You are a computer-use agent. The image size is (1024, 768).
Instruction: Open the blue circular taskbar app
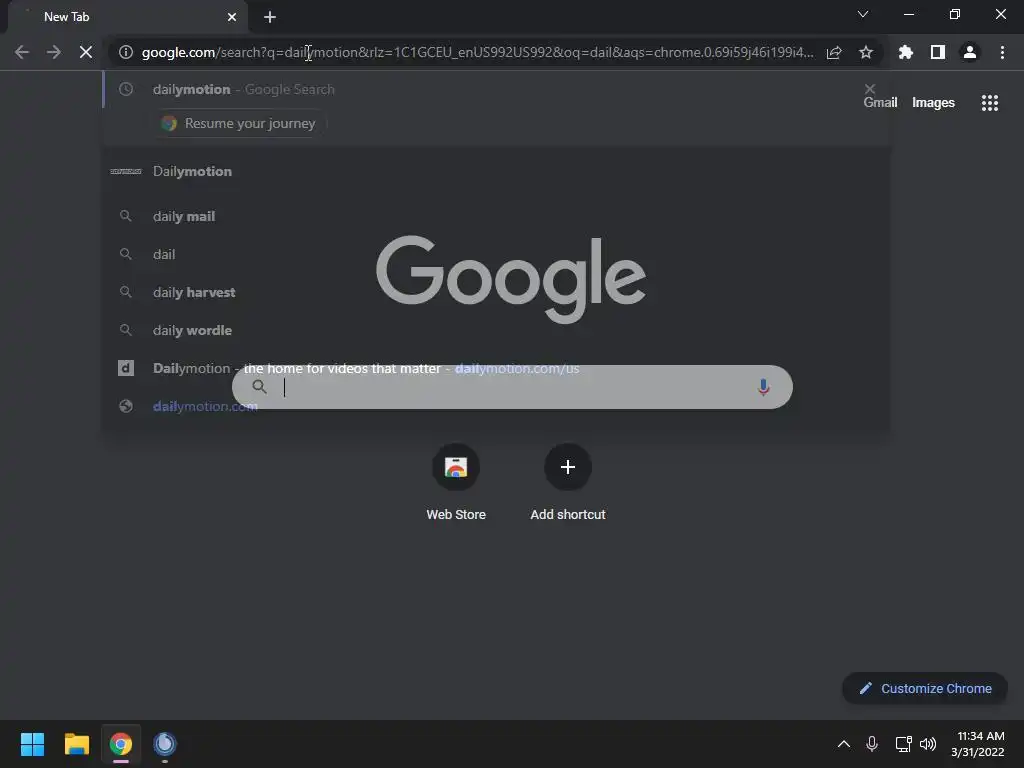pos(165,744)
